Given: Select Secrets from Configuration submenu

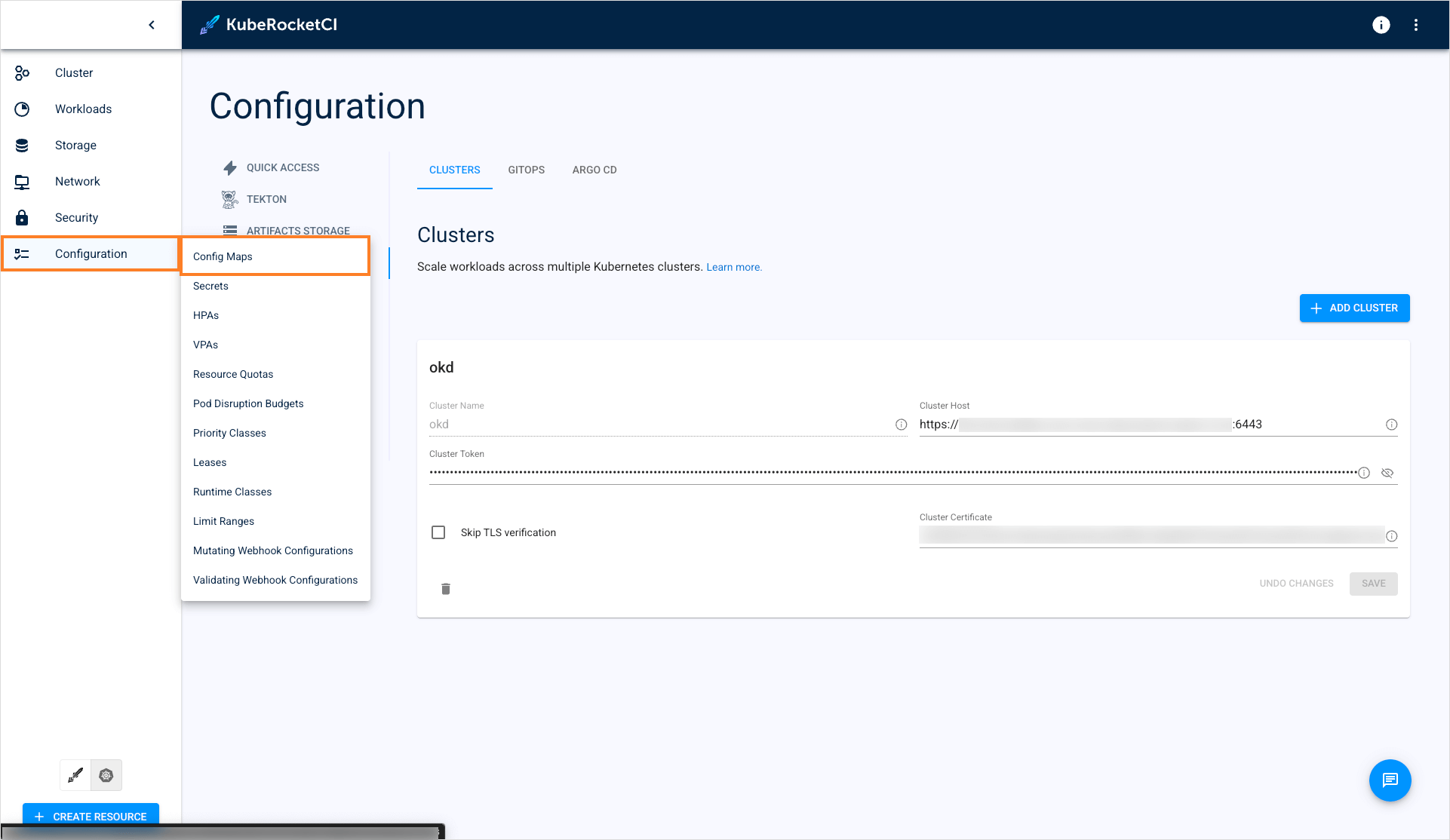Looking at the screenshot, I should (x=210, y=286).
